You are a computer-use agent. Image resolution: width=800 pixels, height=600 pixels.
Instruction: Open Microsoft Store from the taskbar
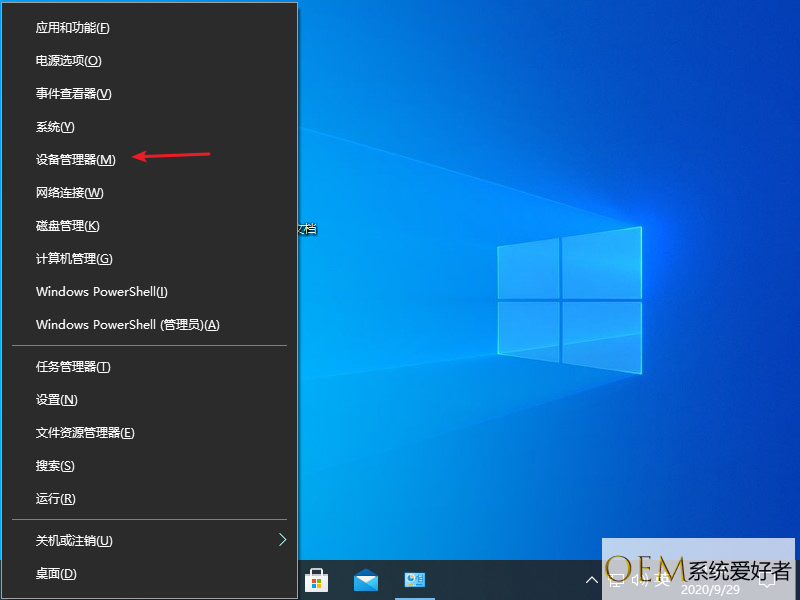(x=317, y=580)
